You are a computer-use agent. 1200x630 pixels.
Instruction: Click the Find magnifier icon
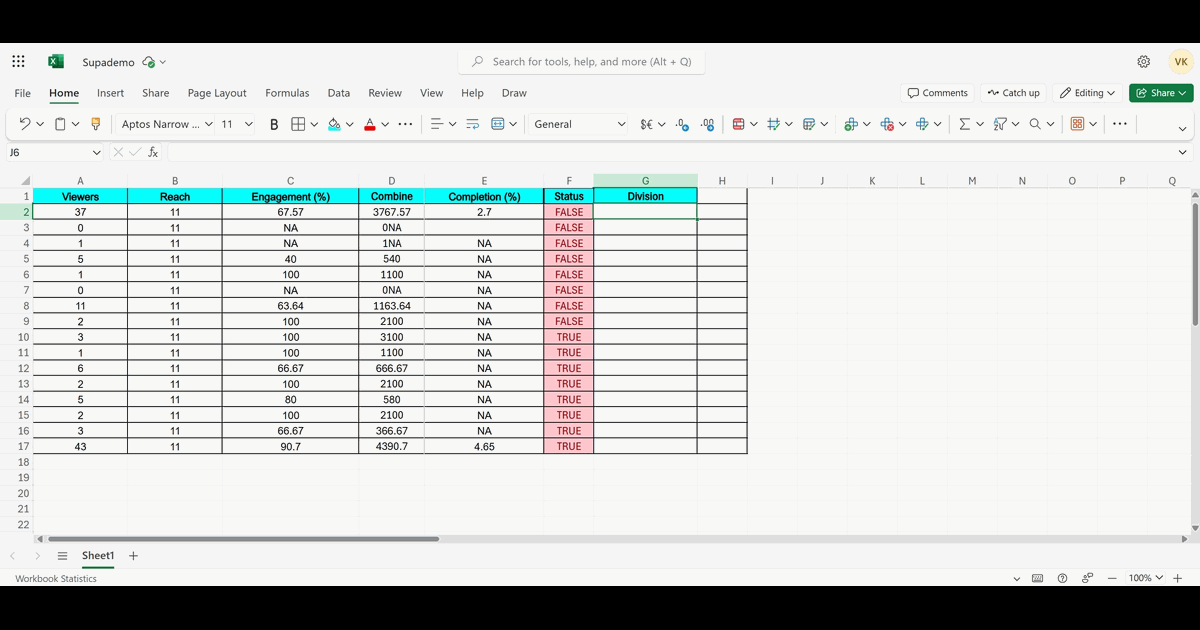coord(1035,124)
